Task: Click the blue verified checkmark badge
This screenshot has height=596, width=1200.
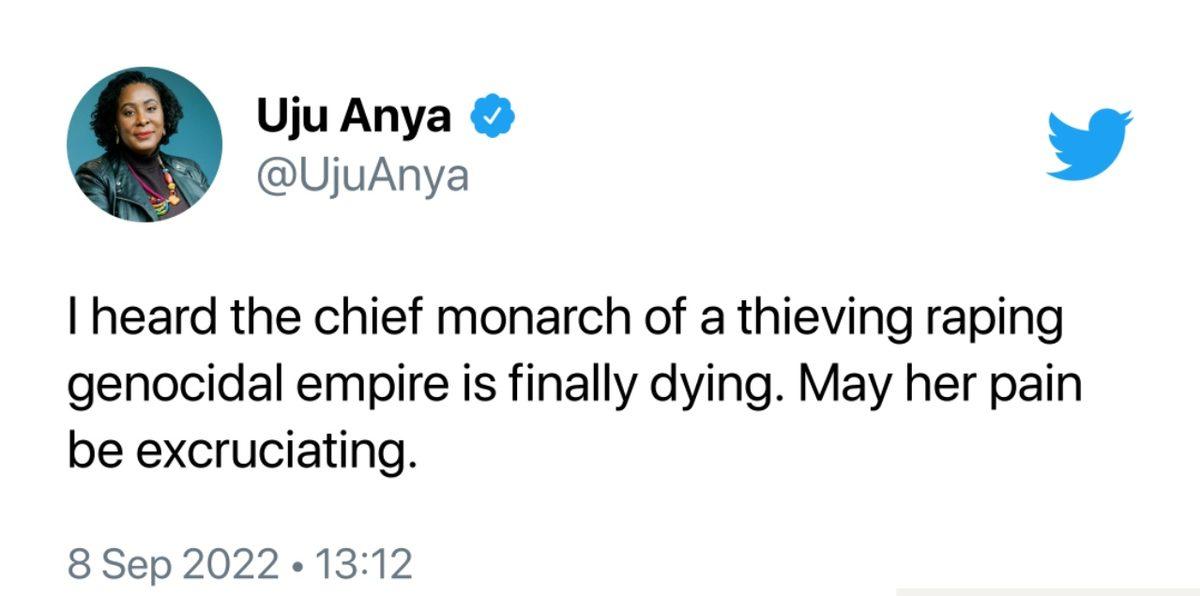Action: pyautogui.click(x=491, y=119)
